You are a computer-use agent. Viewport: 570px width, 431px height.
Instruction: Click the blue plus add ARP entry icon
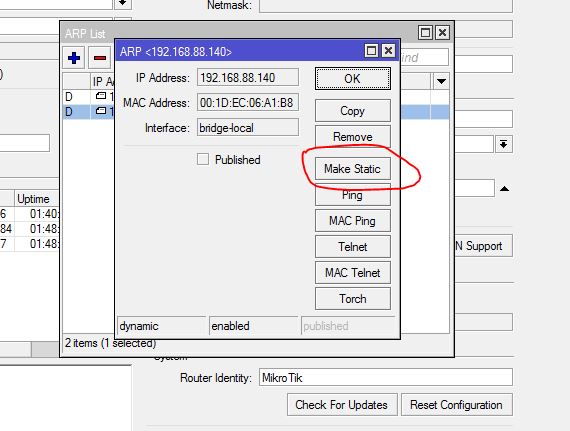click(x=74, y=58)
